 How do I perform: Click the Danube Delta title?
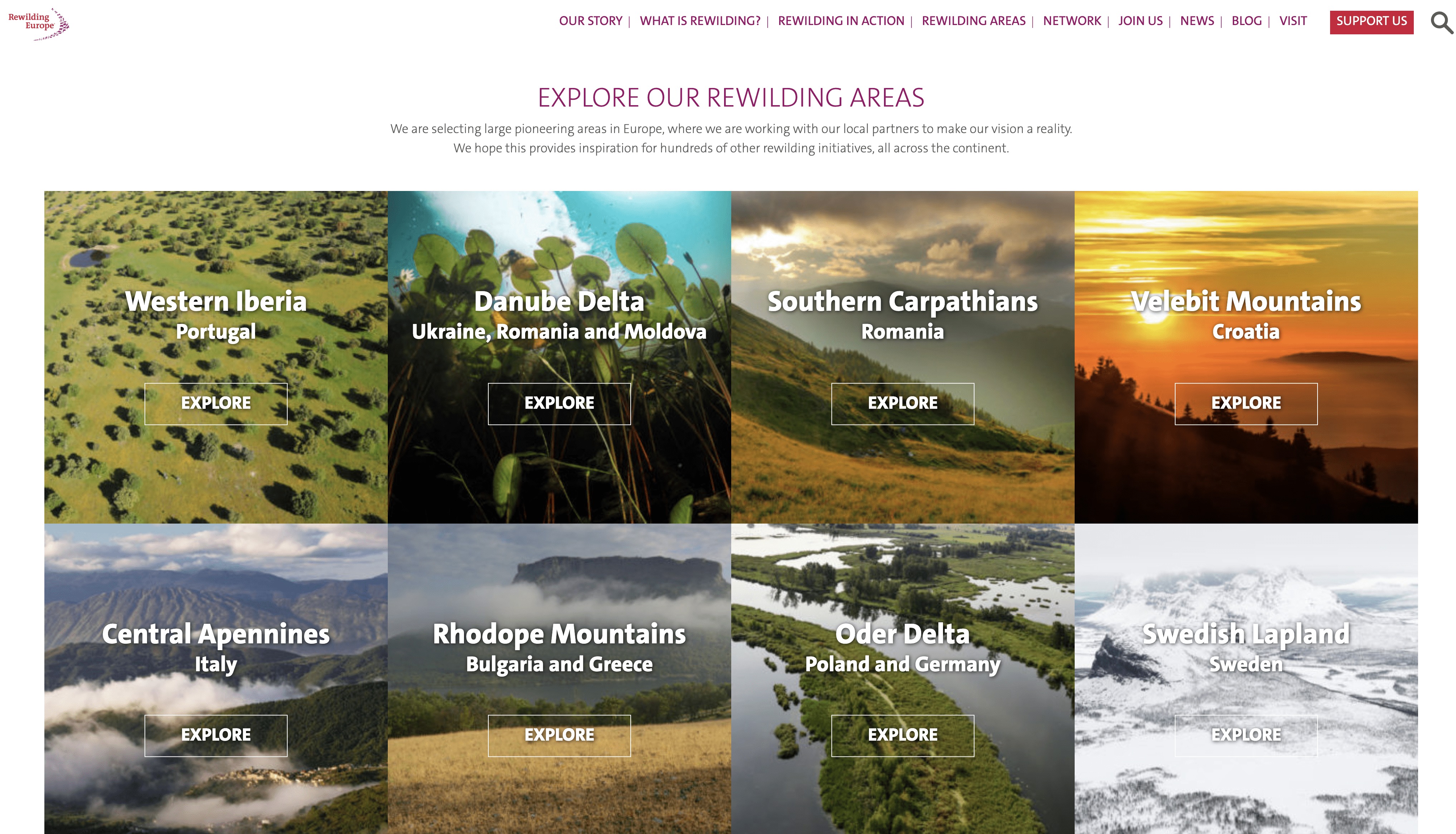coord(559,301)
